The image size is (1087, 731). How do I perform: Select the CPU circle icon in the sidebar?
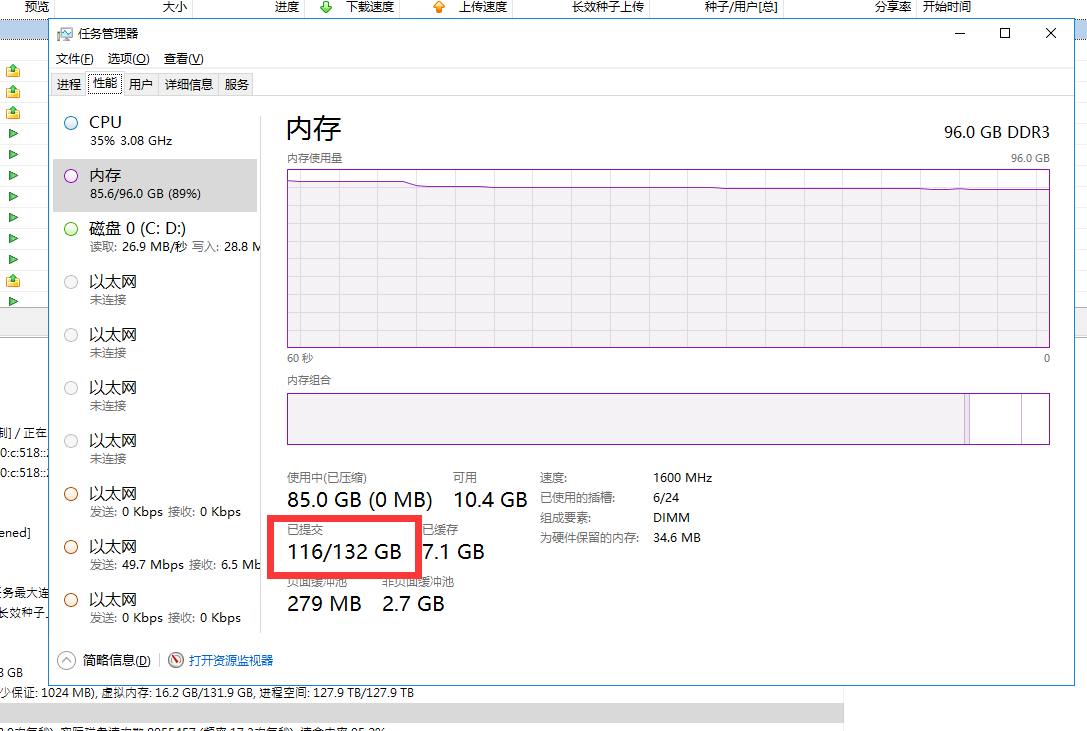coord(71,123)
